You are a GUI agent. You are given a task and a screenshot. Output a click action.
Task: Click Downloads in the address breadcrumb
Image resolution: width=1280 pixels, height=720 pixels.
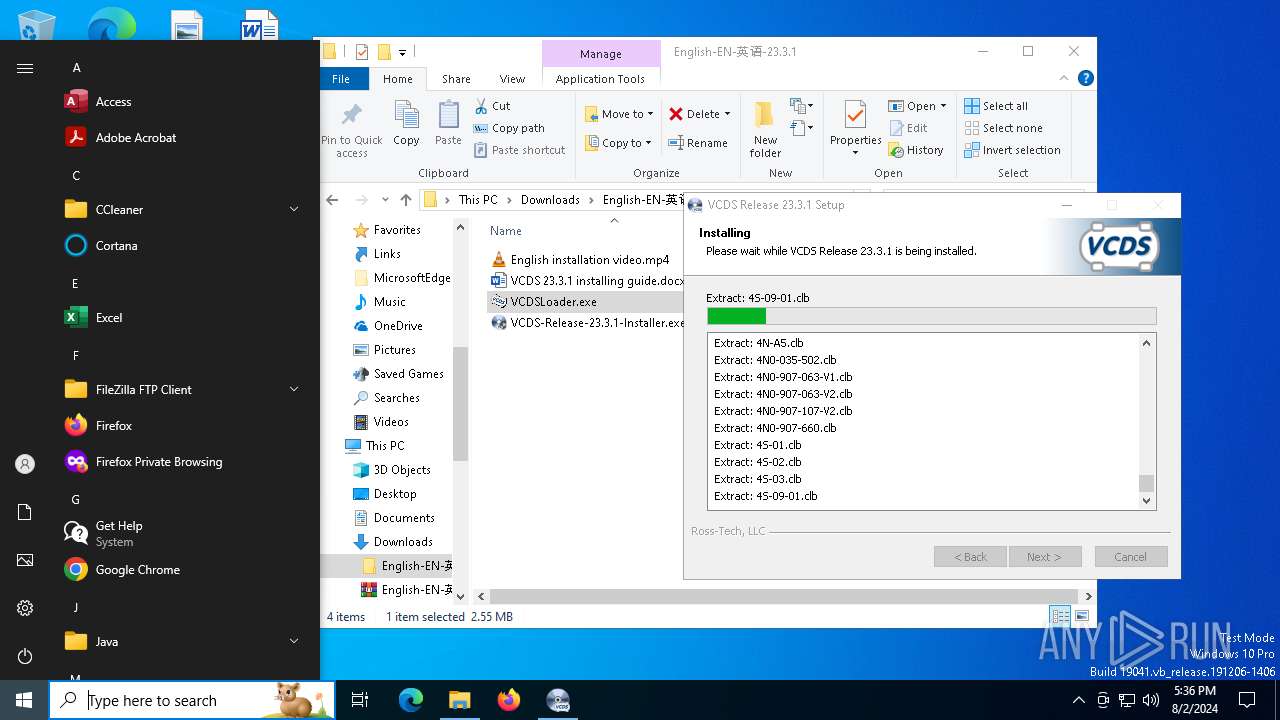550,200
